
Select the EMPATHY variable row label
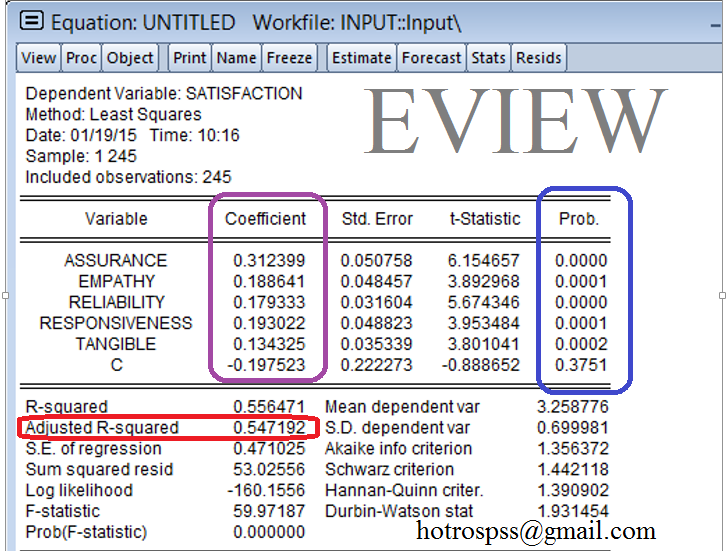[x=116, y=281]
